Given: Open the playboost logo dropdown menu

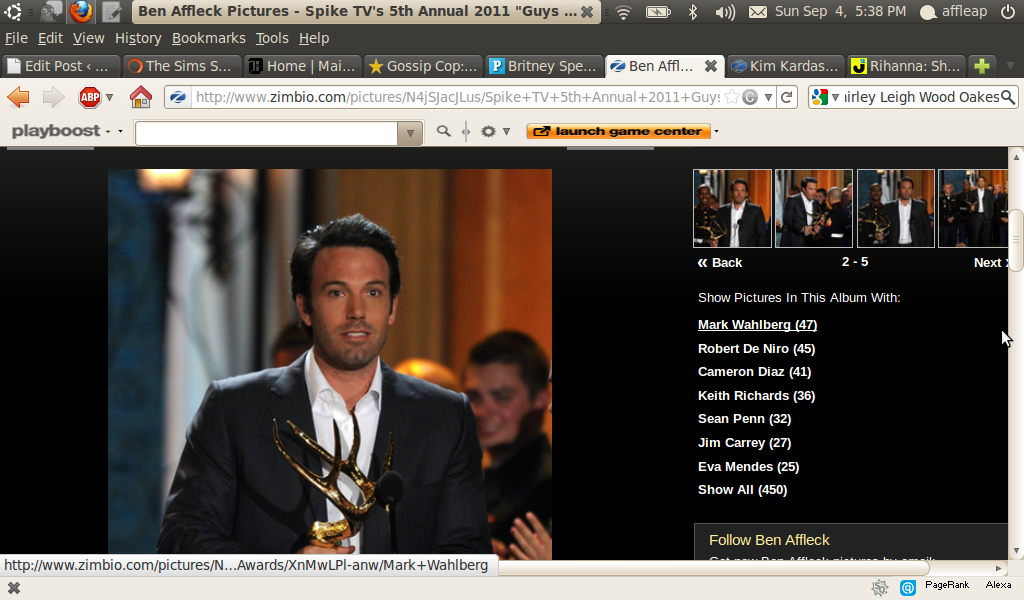Looking at the screenshot, I should [x=120, y=131].
